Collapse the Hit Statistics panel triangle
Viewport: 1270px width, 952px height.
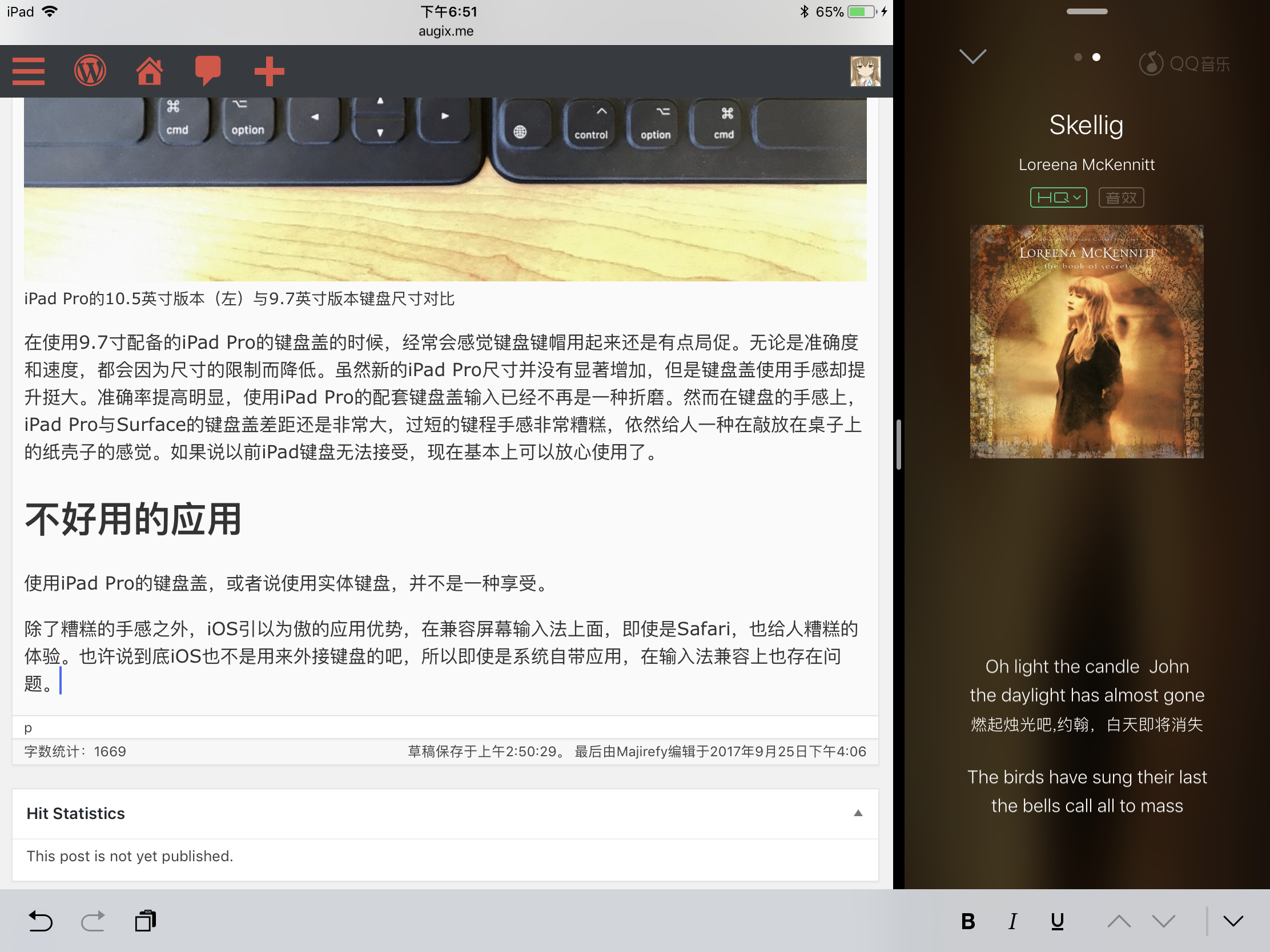click(858, 813)
